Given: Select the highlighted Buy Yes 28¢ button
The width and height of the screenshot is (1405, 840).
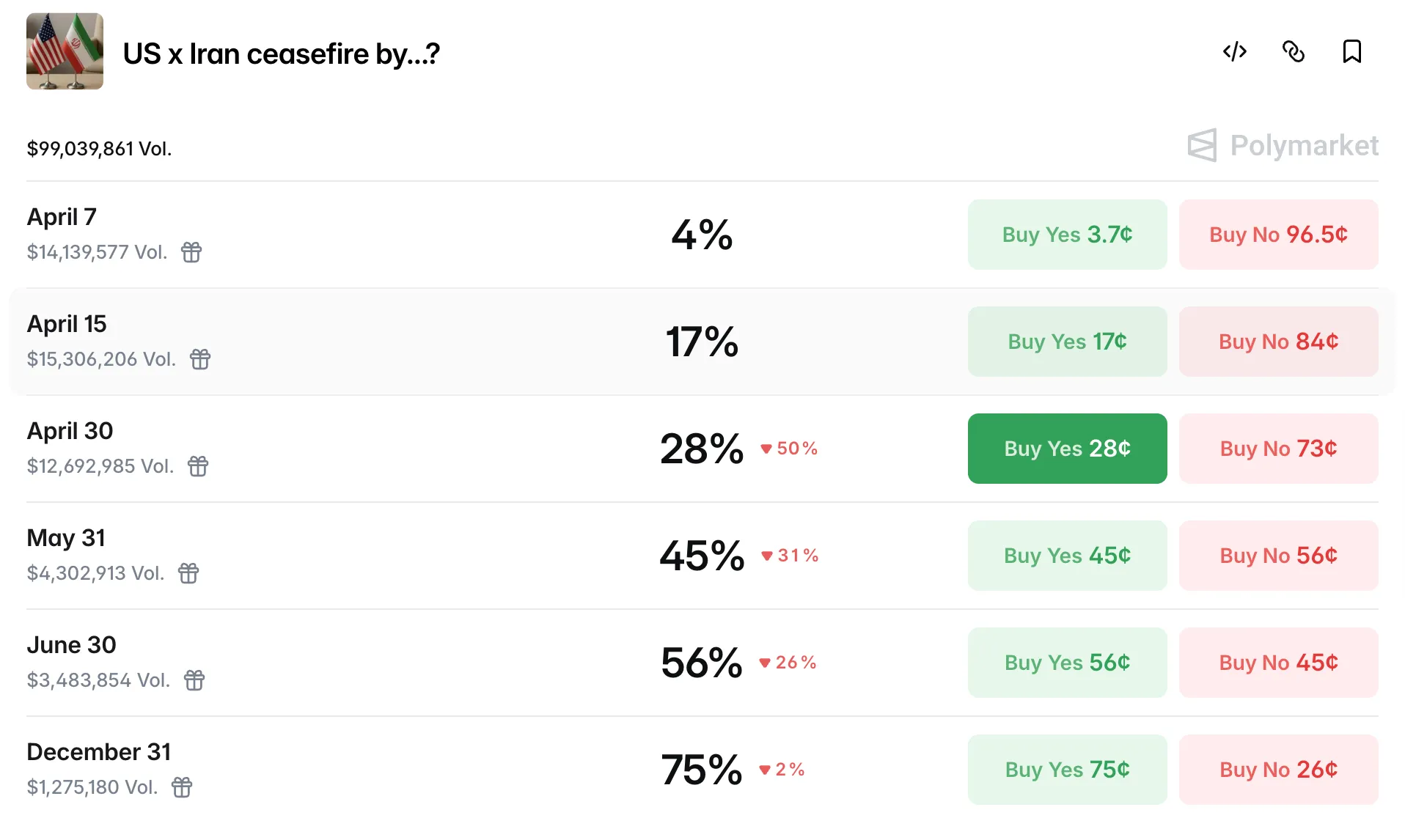Looking at the screenshot, I should (x=1067, y=449).
